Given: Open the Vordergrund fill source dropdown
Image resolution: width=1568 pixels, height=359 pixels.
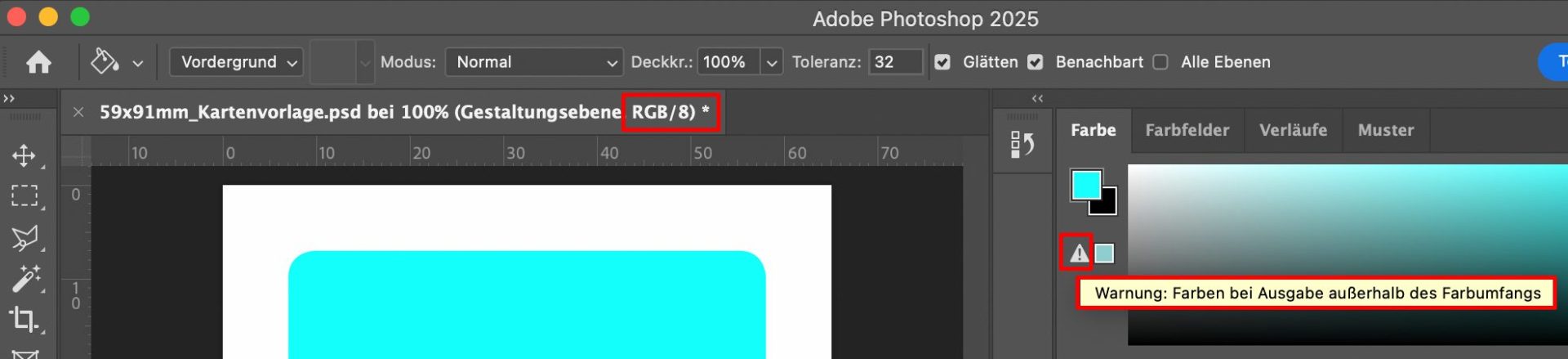Looking at the screenshot, I should [236, 62].
